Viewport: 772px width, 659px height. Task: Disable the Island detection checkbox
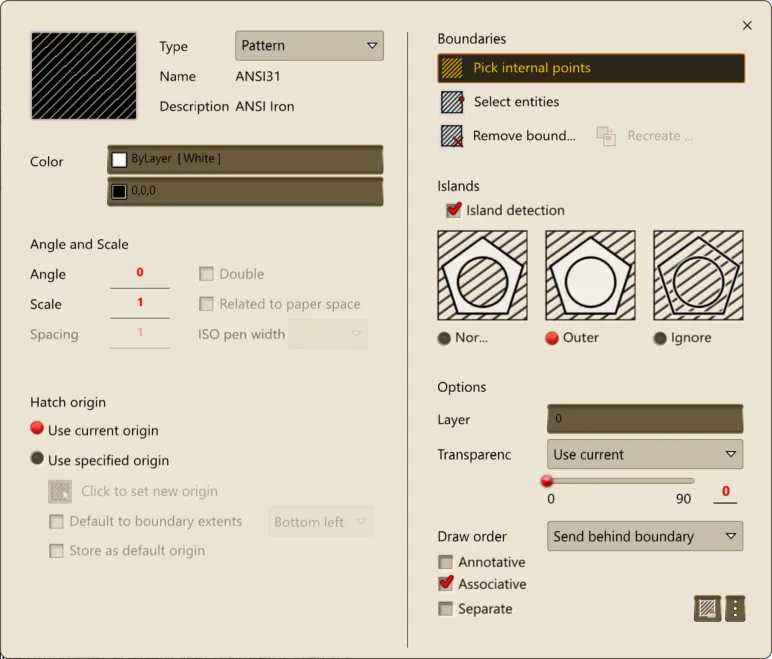pos(454,210)
